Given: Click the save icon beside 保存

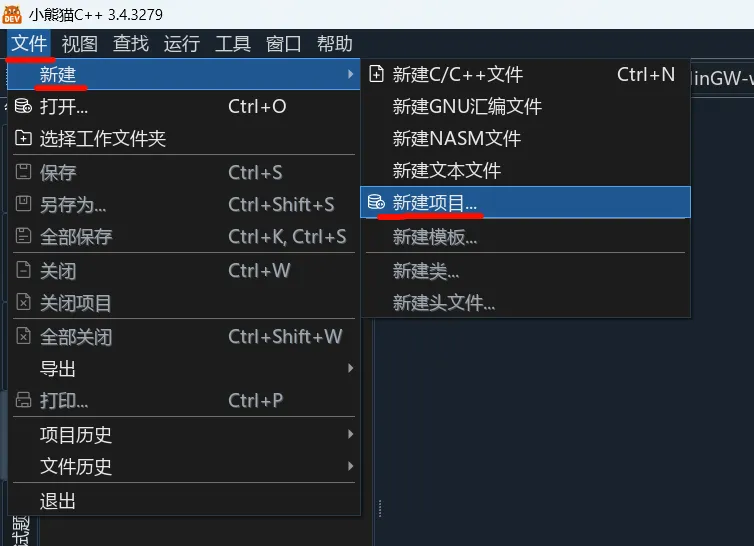Looking at the screenshot, I should (x=23, y=172).
